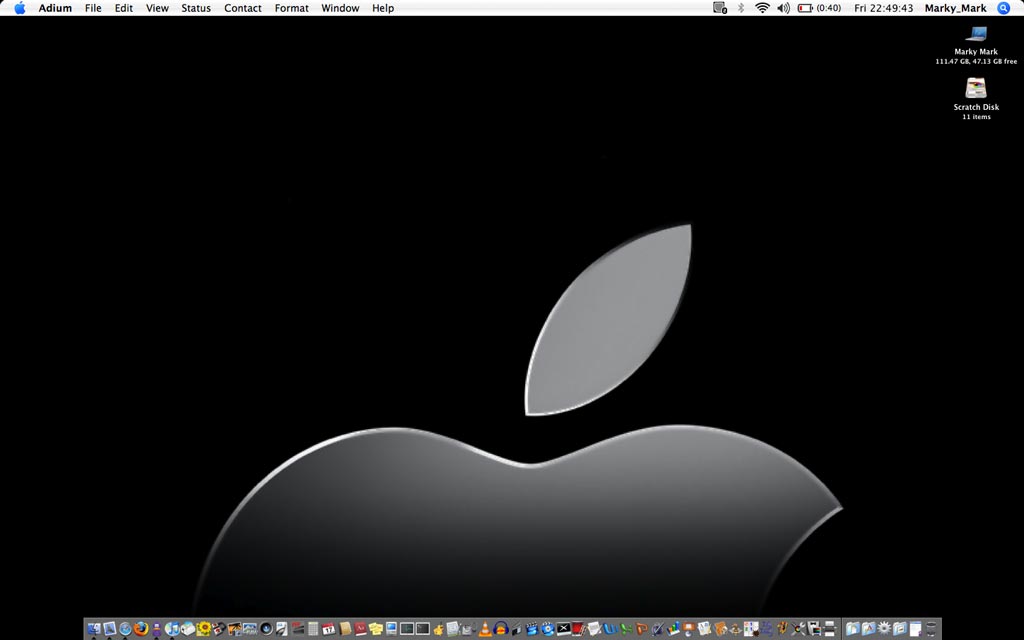Open the View menu
This screenshot has height=640, width=1024.
(157, 8)
